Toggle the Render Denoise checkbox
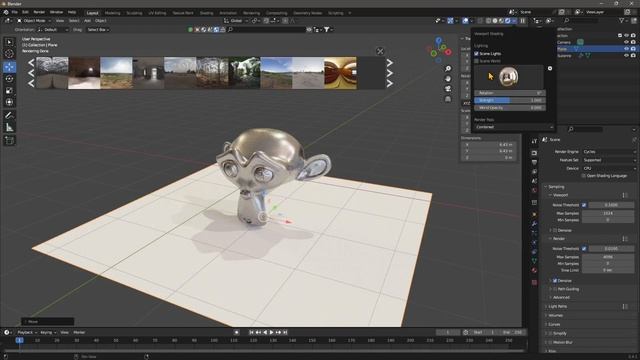The image size is (640, 360). pos(555,281)
